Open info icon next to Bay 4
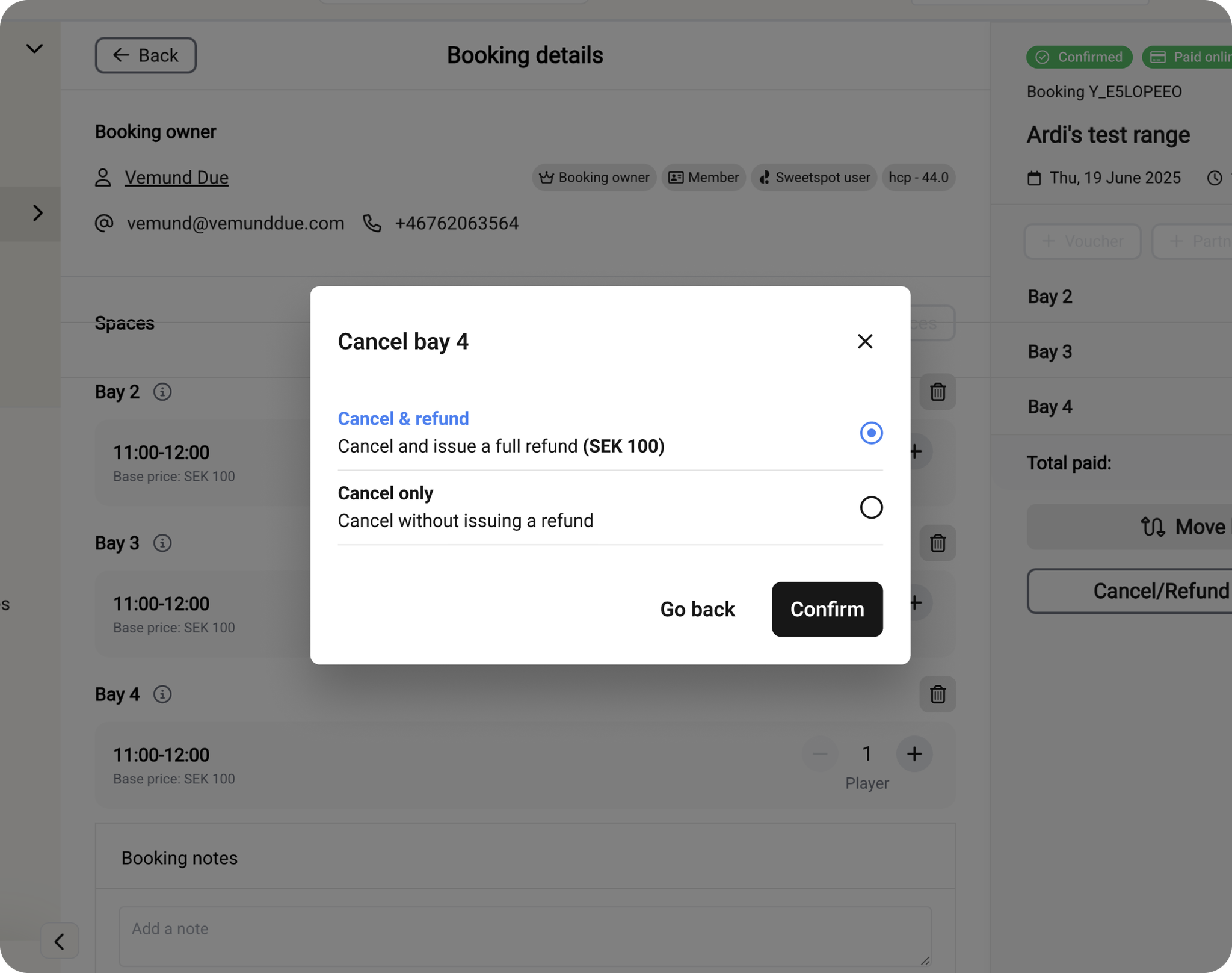1232x973 pixels. [162, 694]
